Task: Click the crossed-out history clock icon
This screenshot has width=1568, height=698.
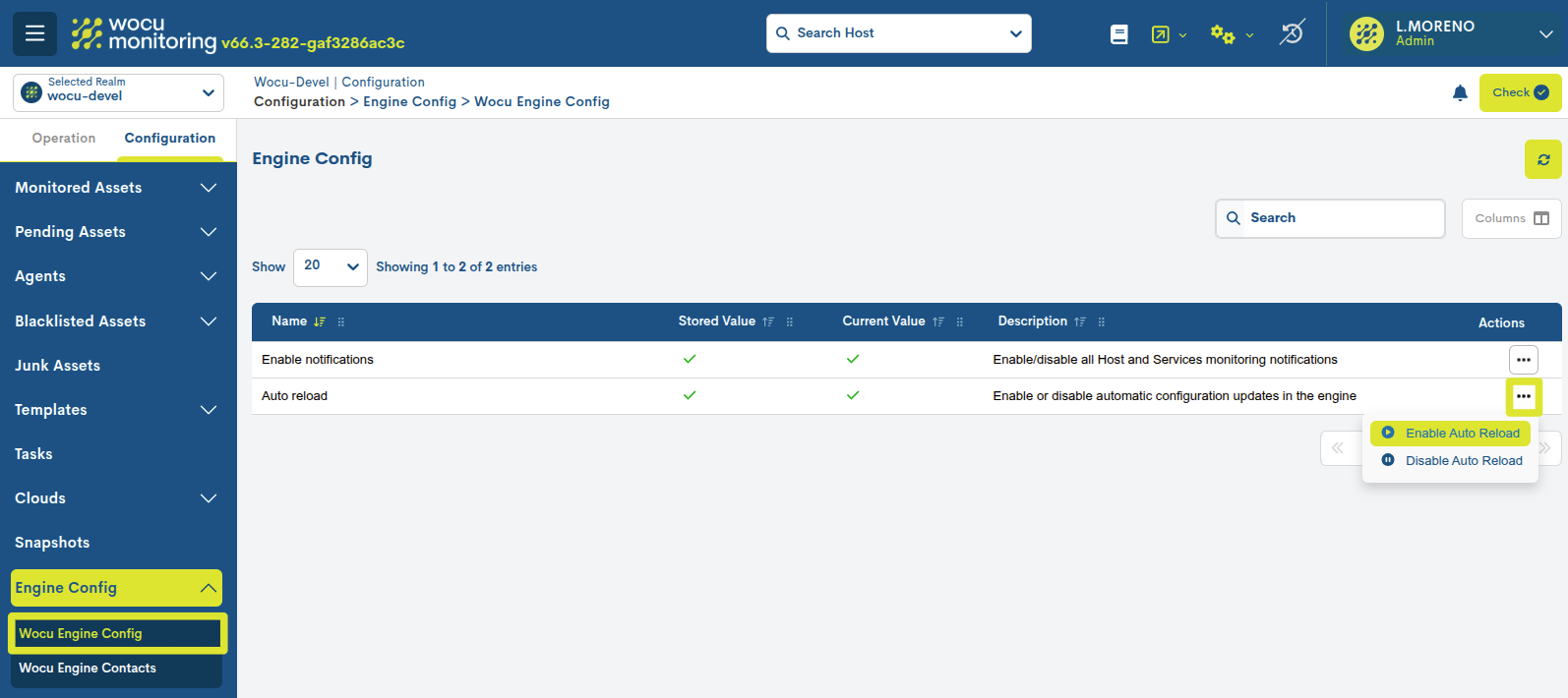Action: click(1292, 33)
